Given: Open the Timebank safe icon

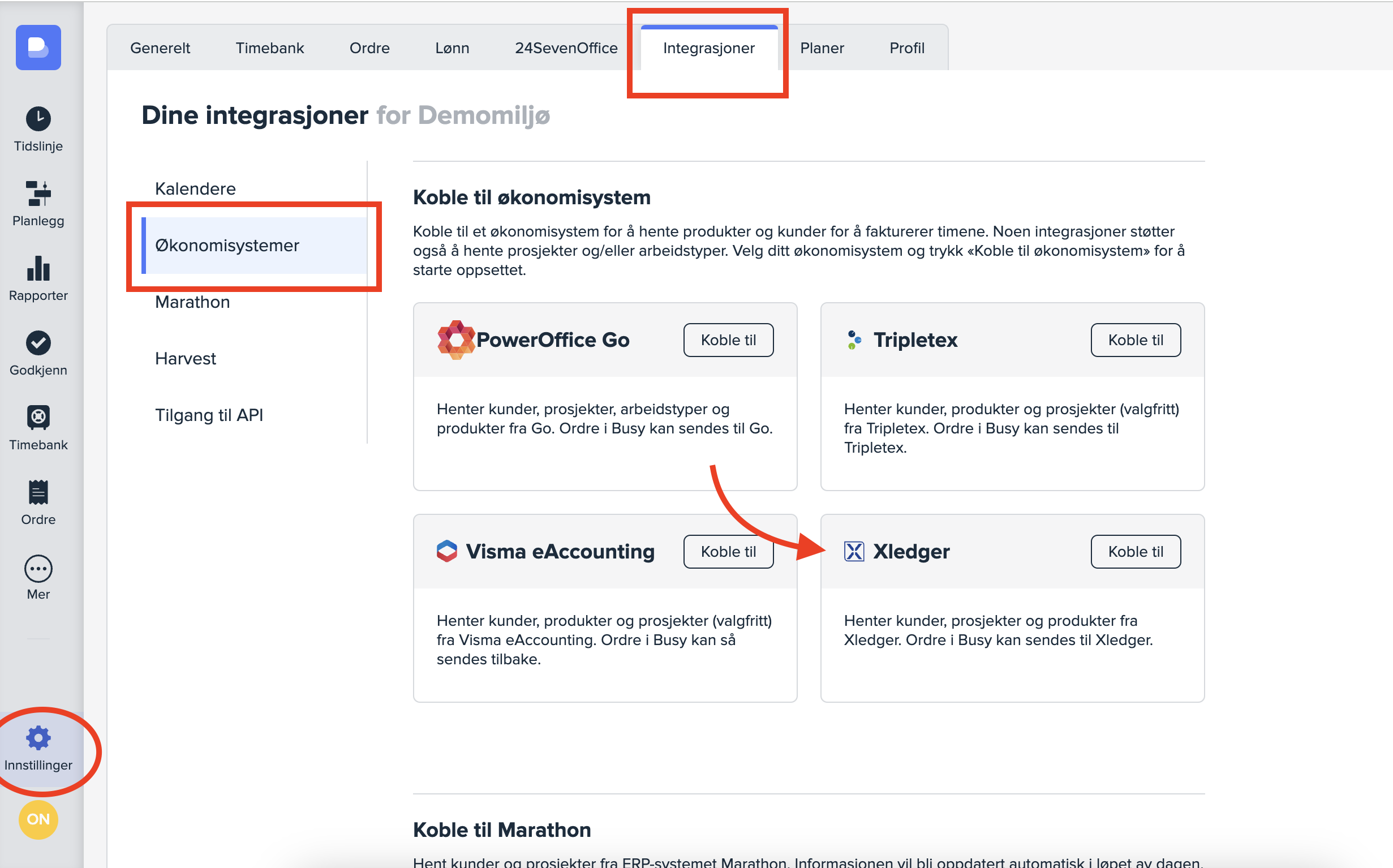Looking at the screenshot, I should click(x=38, y=418).
